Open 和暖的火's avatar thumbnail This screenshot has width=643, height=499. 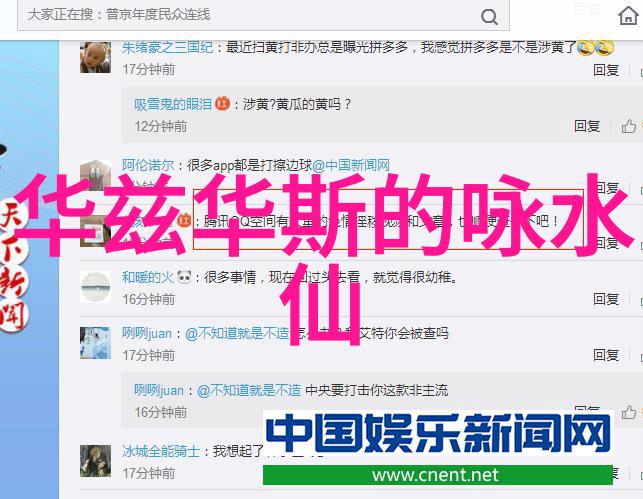(95, 287)
